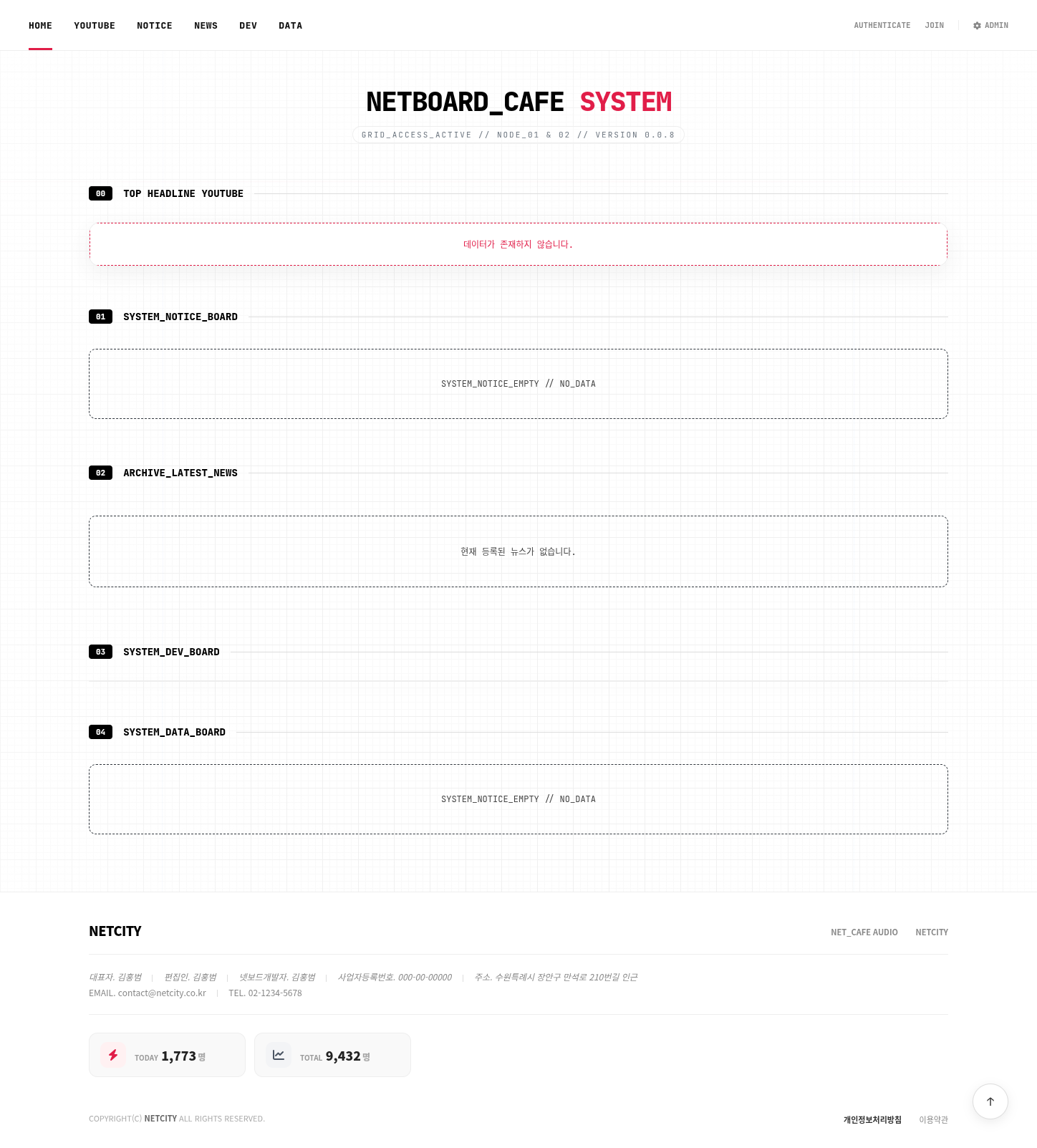Image resolution: width=1037 pixels, height=1148 pixels.
Task: Go to the HOME menu tab
Action: tap(40, 26)
